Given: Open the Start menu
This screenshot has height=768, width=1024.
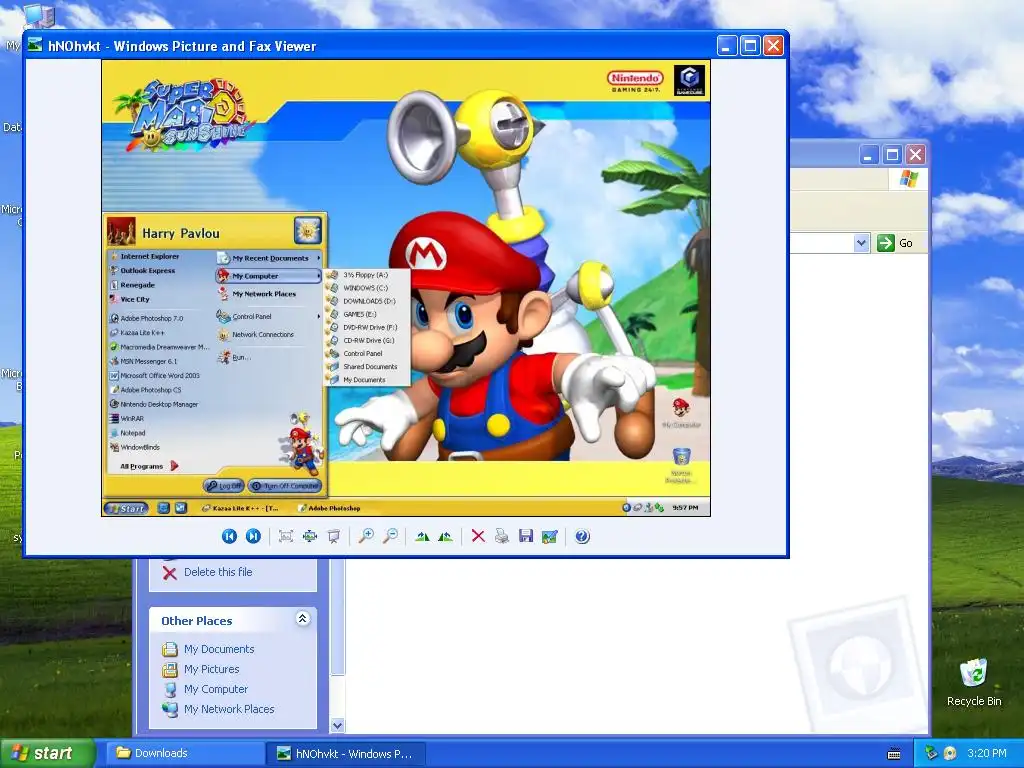Looking at the screenshot, I should (x=47, y=753).
